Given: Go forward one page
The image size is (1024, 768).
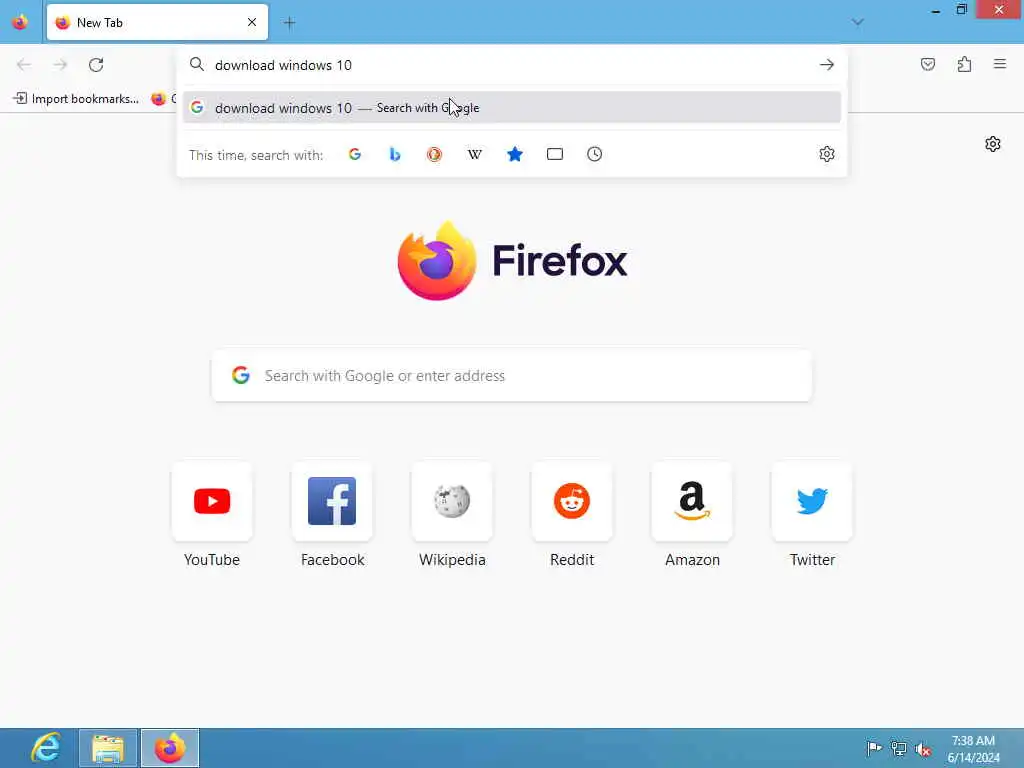Looking at the screenshot, I should (x=60, y=65).
